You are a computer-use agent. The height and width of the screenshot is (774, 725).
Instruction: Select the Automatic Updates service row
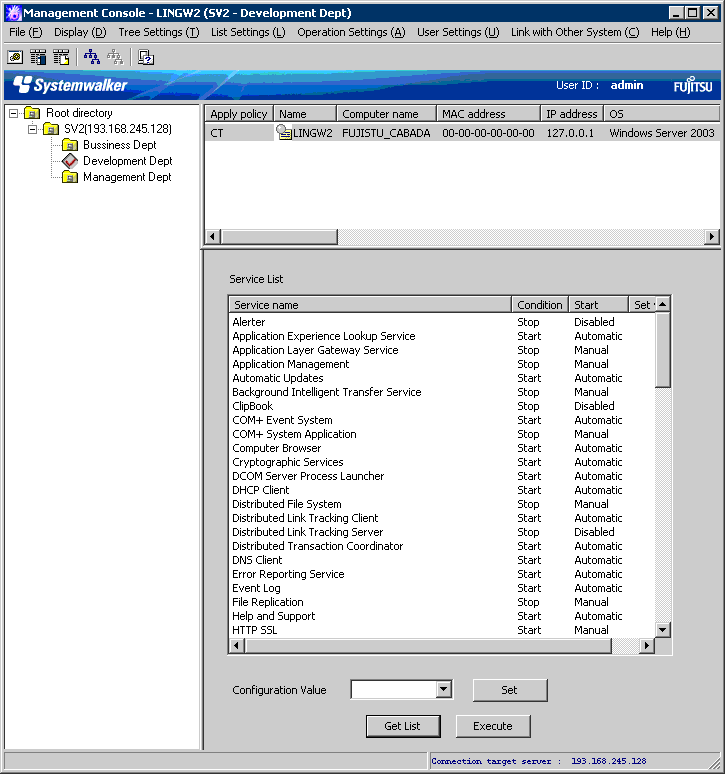click(x=442, y=378)
